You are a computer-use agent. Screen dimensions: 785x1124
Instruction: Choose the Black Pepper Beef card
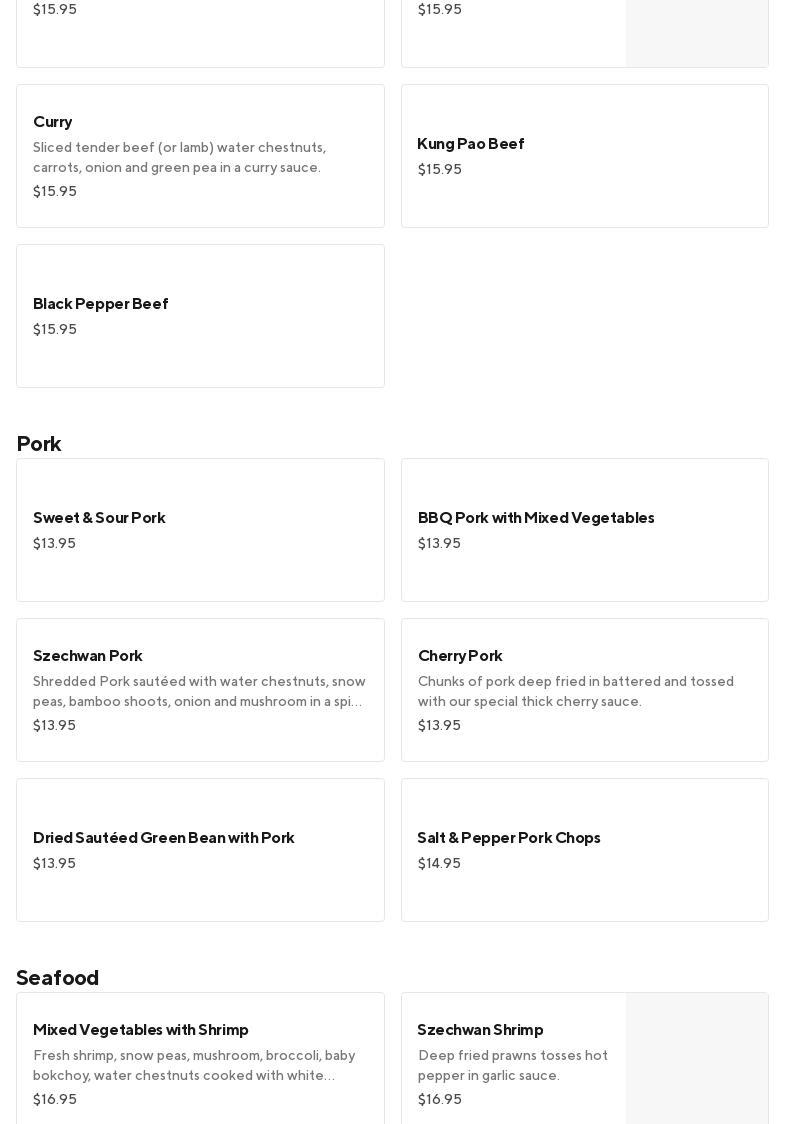click(x=101, y=304)
